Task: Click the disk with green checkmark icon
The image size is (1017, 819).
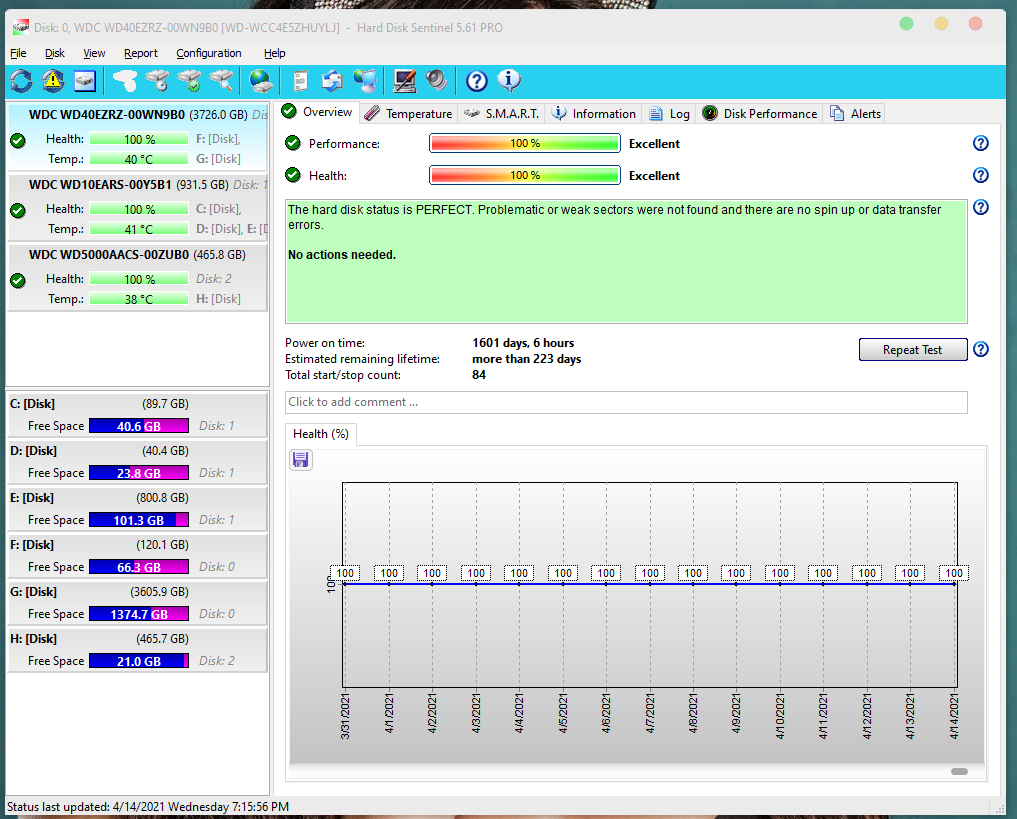Action: point(190,81)
